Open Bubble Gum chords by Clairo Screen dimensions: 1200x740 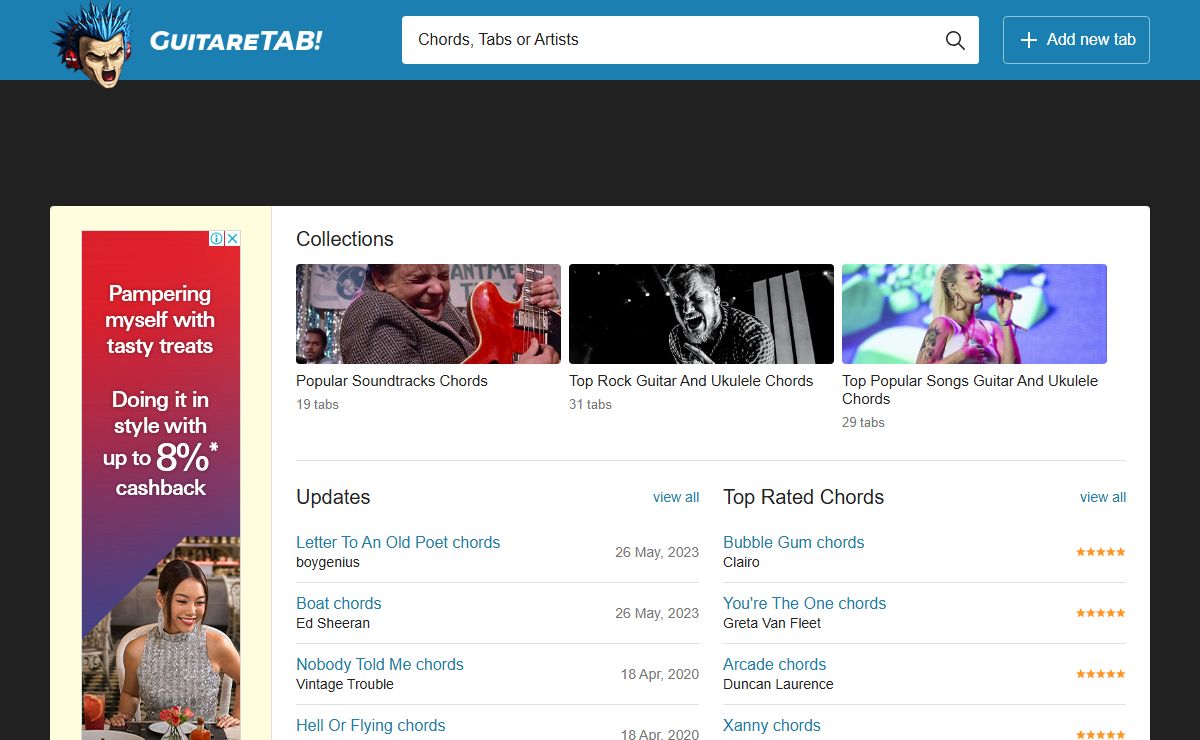[794, 542]
